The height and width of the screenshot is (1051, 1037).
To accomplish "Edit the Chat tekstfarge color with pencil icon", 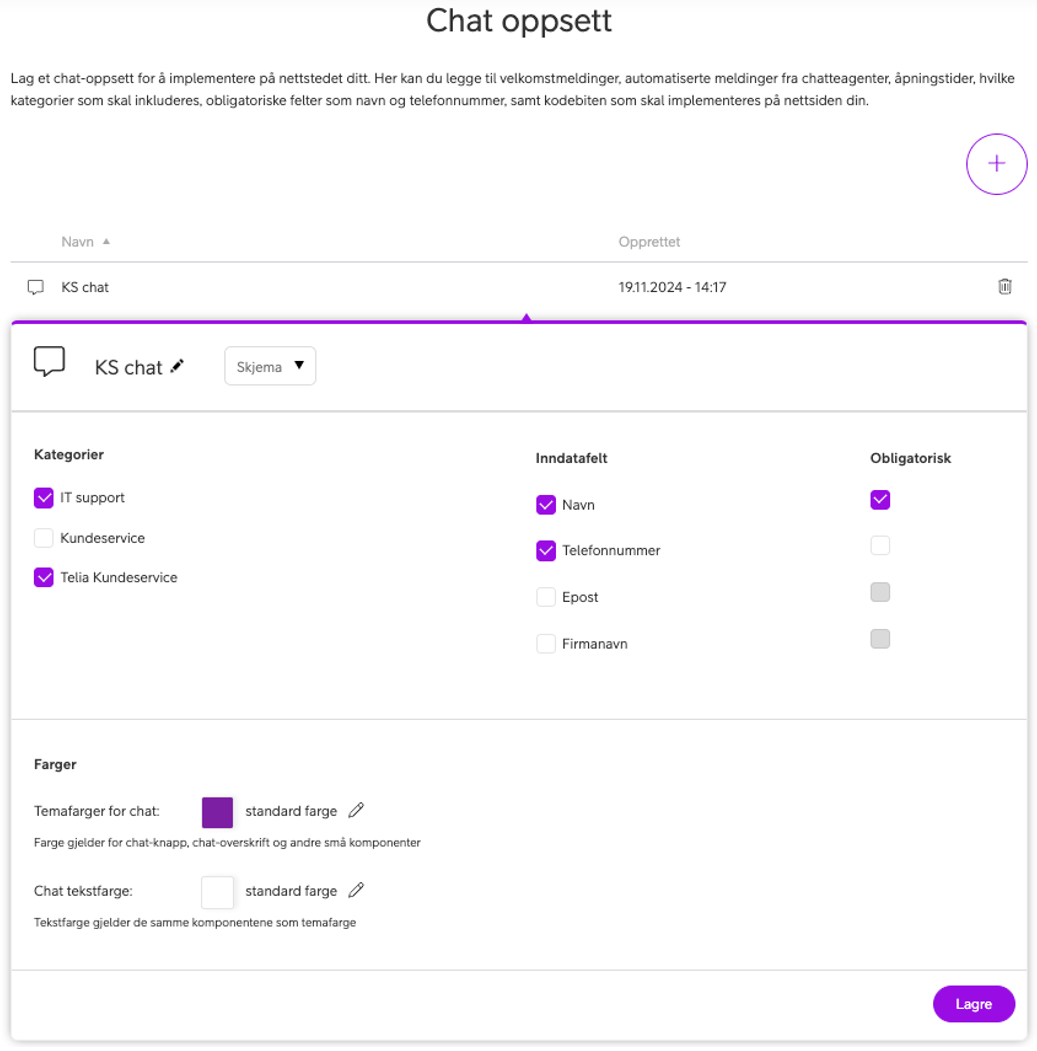I will point(356,890).
